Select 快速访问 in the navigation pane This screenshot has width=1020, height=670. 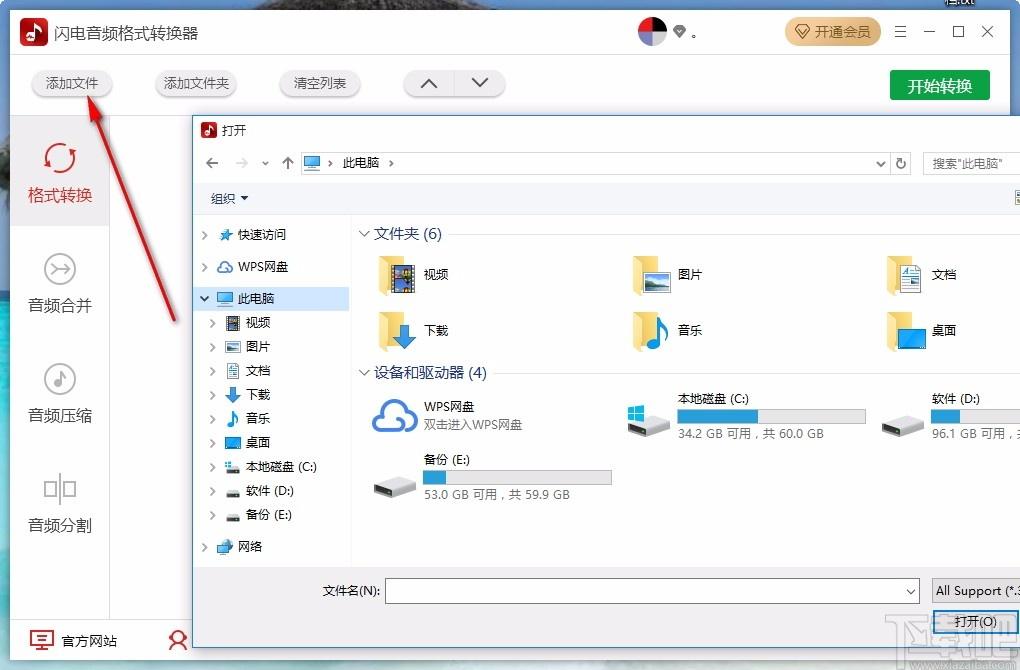[x=262, y=235]
